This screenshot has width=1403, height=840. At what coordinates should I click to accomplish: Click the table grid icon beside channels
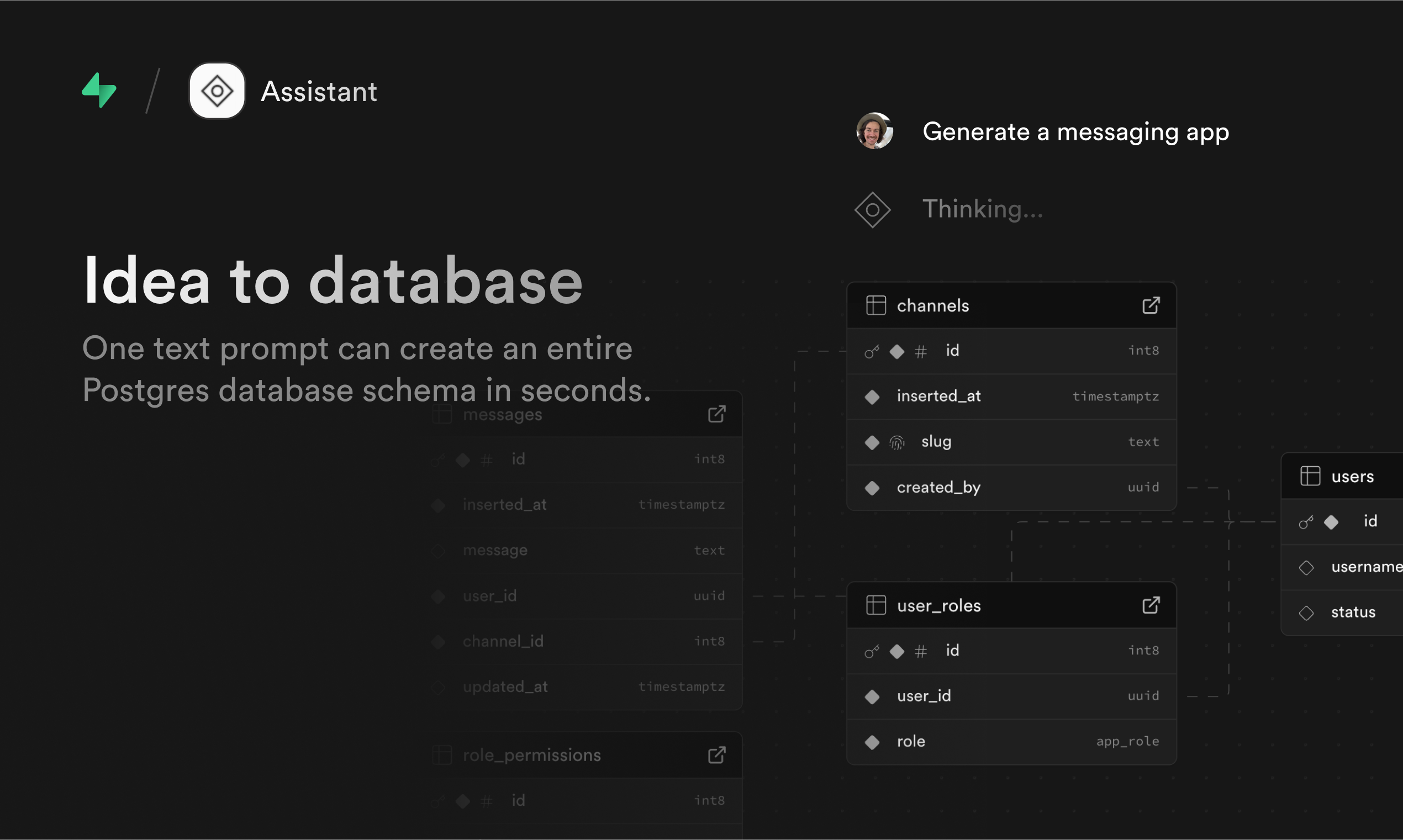pos(875,305)
